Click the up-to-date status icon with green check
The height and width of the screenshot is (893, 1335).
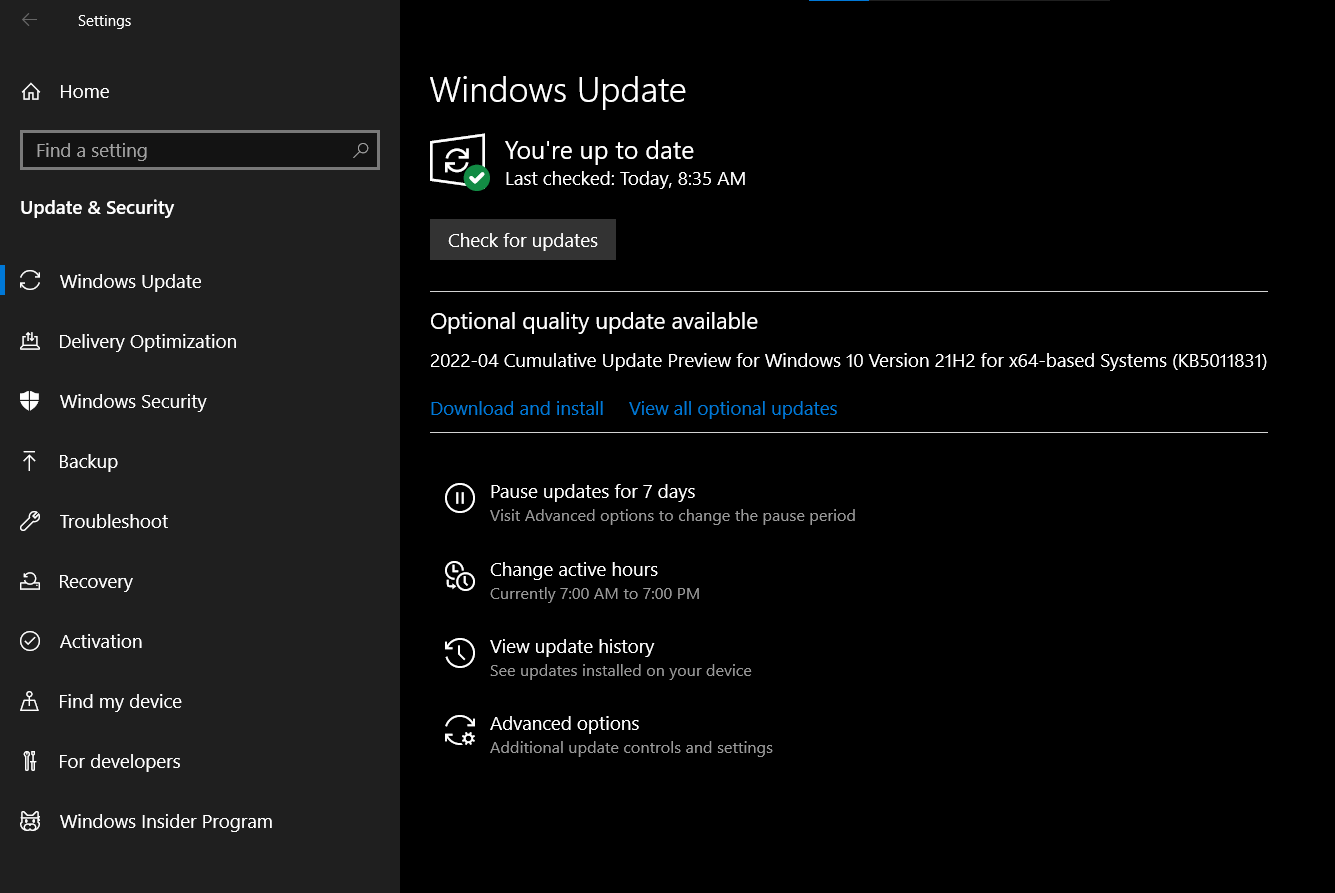459,162
